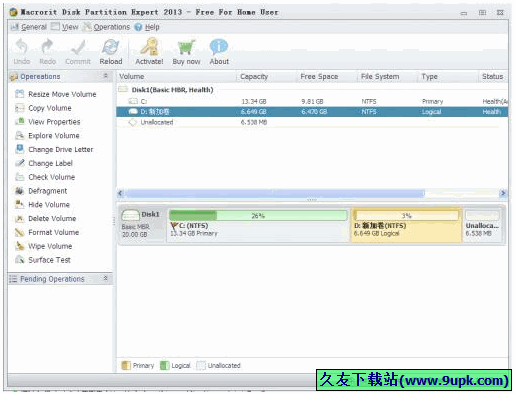
Task: Sort by Free Space column
Action: 327,77
